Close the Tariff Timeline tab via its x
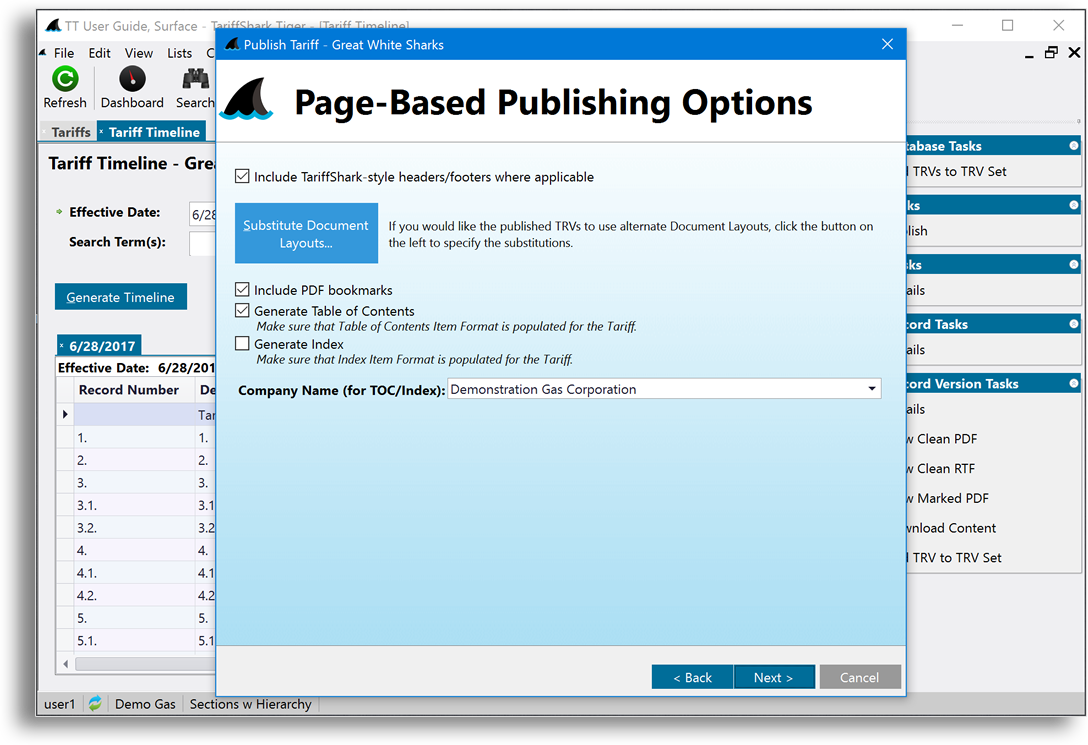 click(x=101, y=131)
